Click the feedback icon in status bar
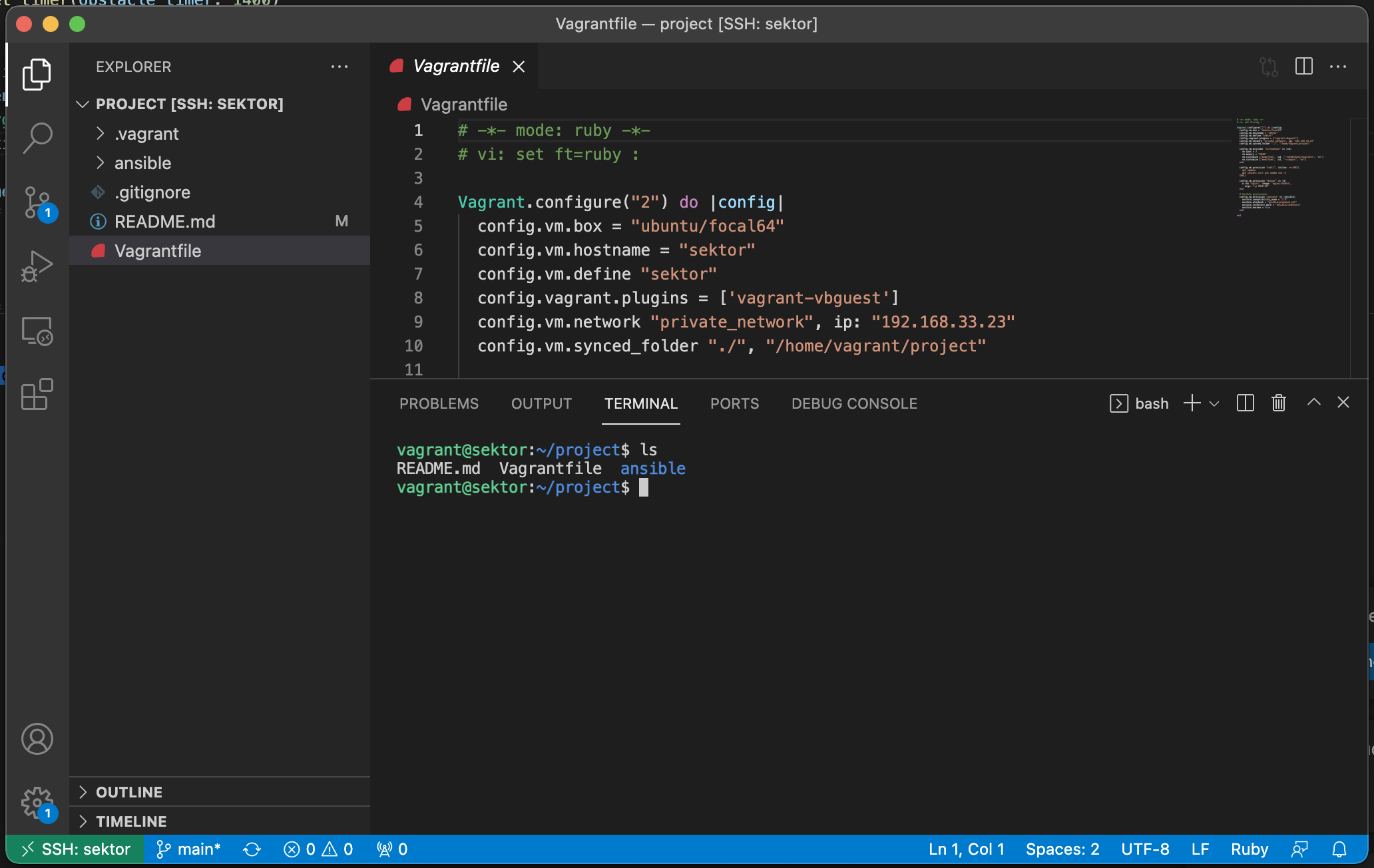1374x868 pixels. (1299, 849)
